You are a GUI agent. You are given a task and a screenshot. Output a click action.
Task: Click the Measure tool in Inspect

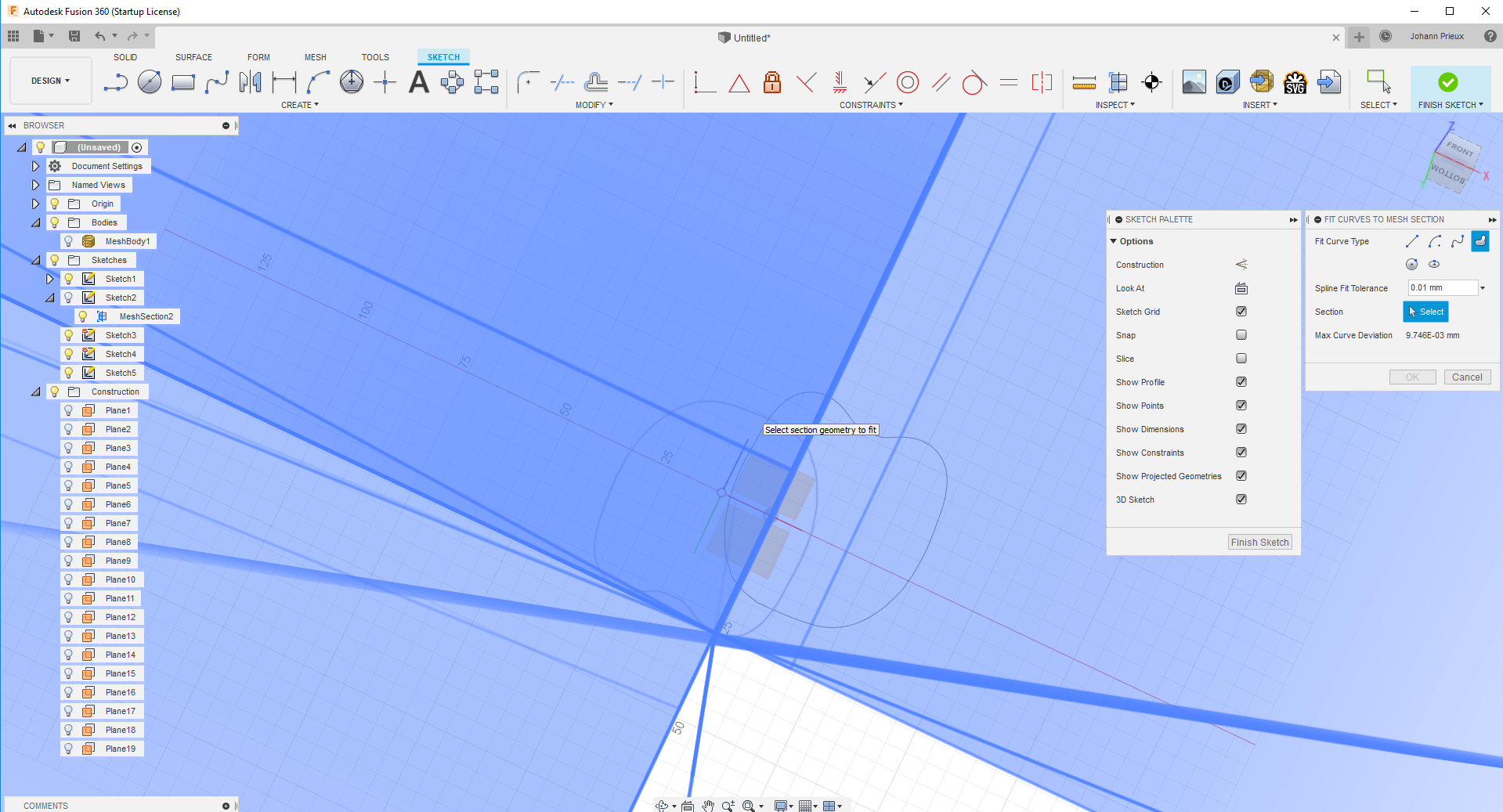1084,81
